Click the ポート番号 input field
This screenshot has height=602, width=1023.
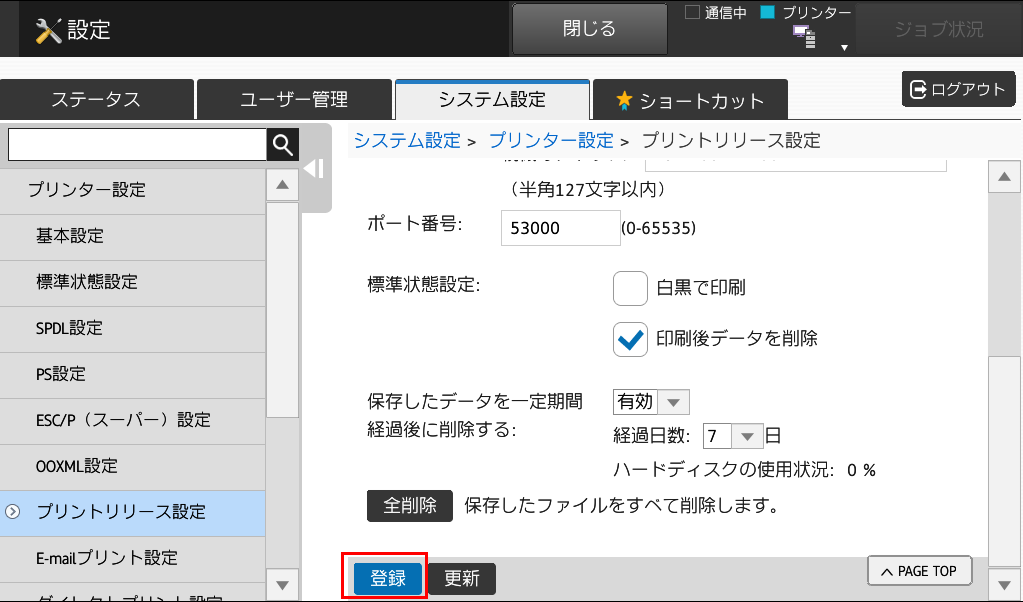(560, 228)
